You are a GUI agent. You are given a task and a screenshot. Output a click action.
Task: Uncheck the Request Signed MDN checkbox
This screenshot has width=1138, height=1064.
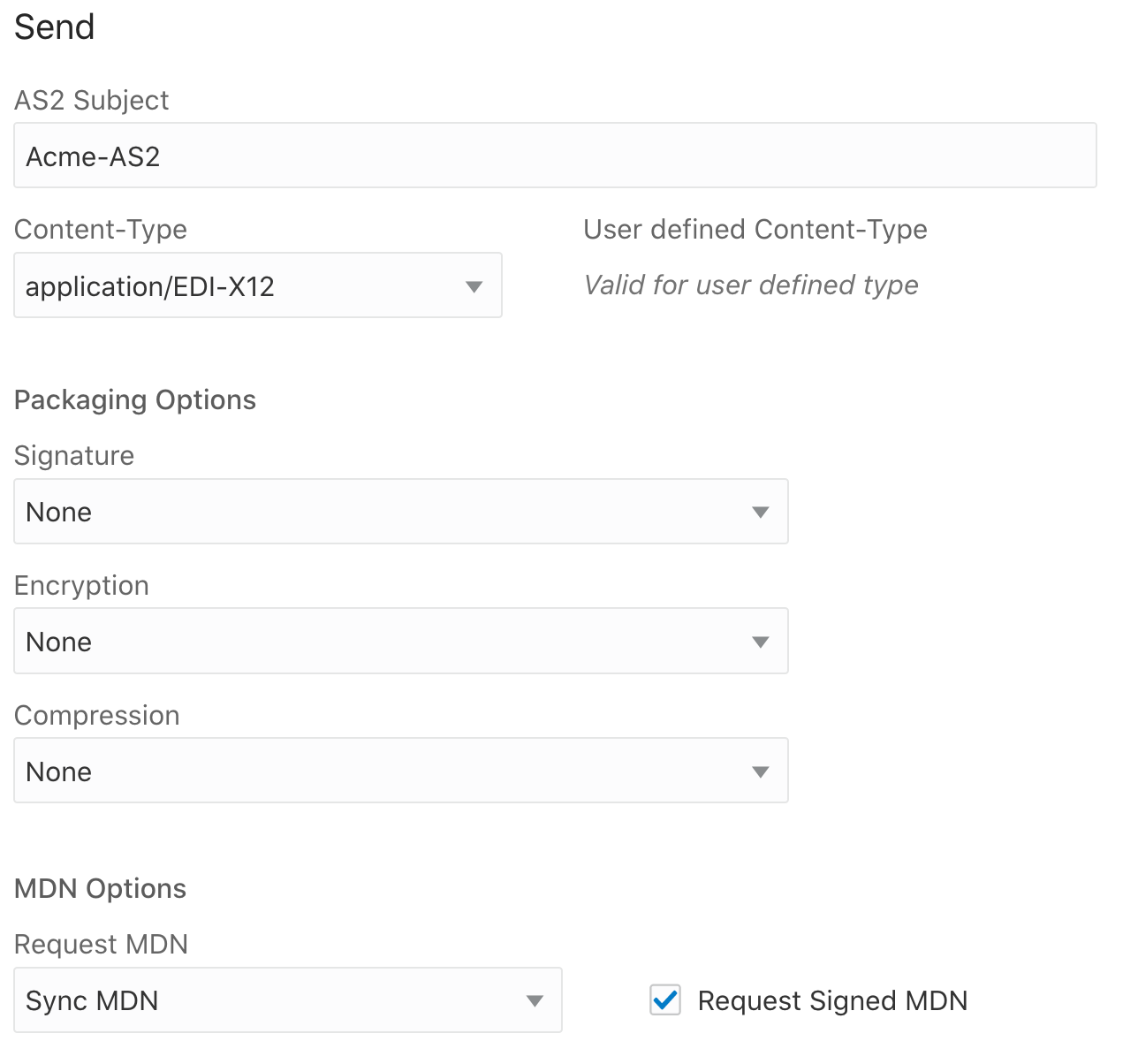pos(665,1000)
